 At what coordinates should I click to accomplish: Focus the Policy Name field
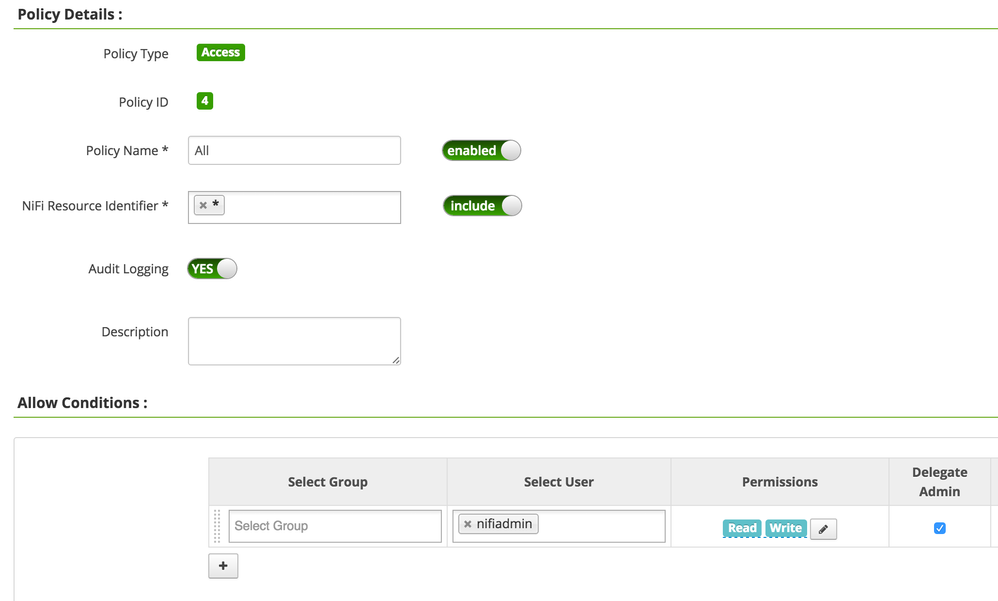click(294, 151)
